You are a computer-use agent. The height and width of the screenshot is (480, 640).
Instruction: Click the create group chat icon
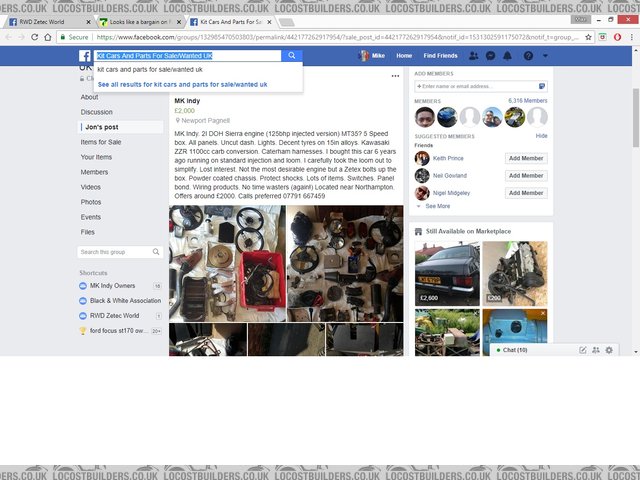click(596, 350)
